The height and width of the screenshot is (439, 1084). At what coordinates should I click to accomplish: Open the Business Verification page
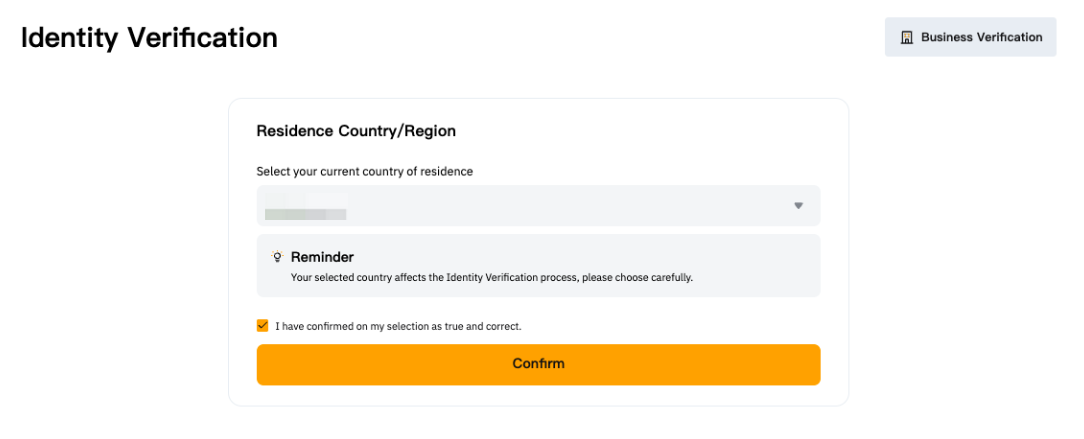tap(970, 37)
